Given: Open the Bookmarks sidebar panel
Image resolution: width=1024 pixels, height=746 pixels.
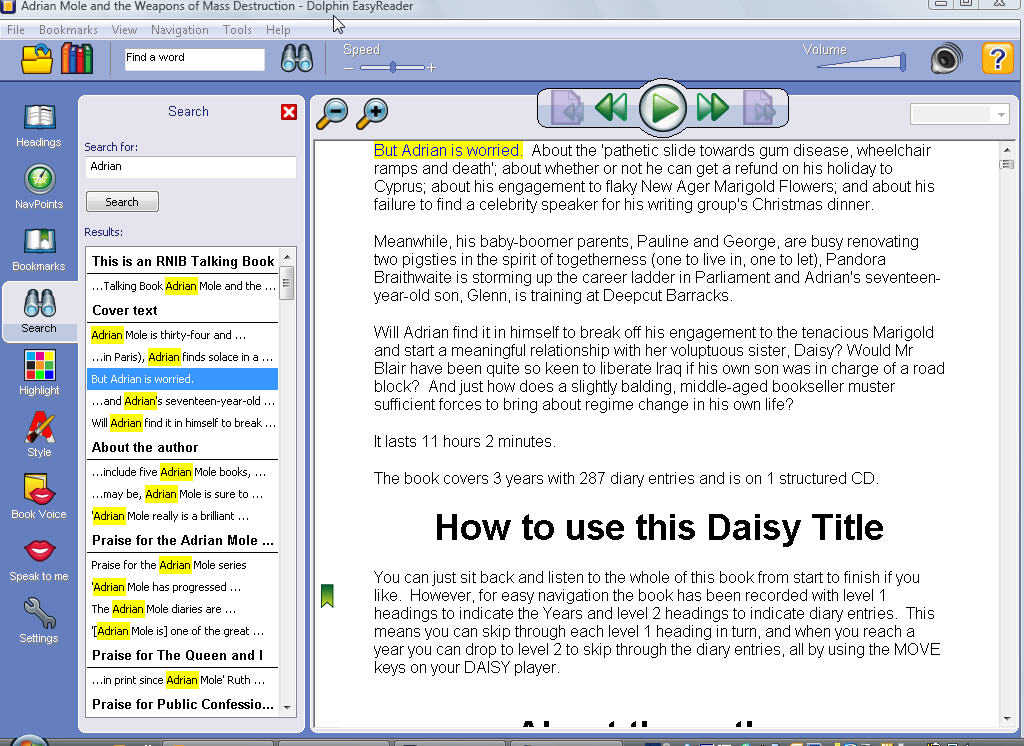Looking at the screenshot, I should 39,250.
